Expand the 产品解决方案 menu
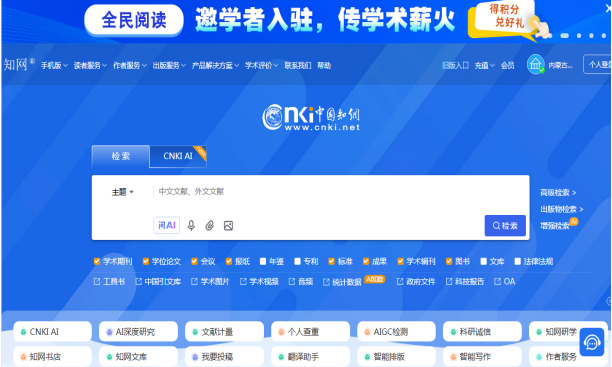 coord(215,65)
